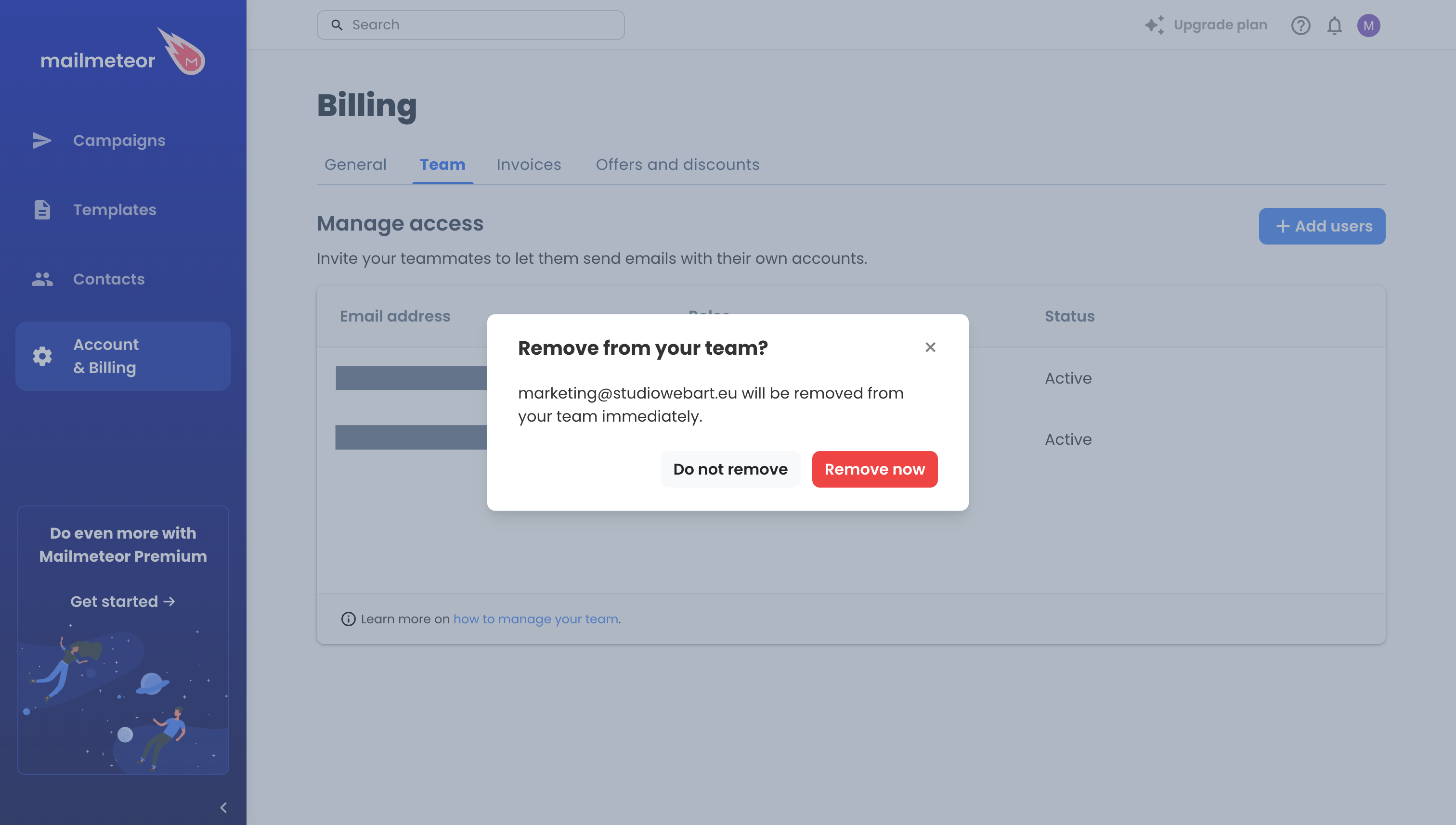Collapse the sidebar with the chevron
This screenshot has width=1456, height=825.
(x=223, y=808)
